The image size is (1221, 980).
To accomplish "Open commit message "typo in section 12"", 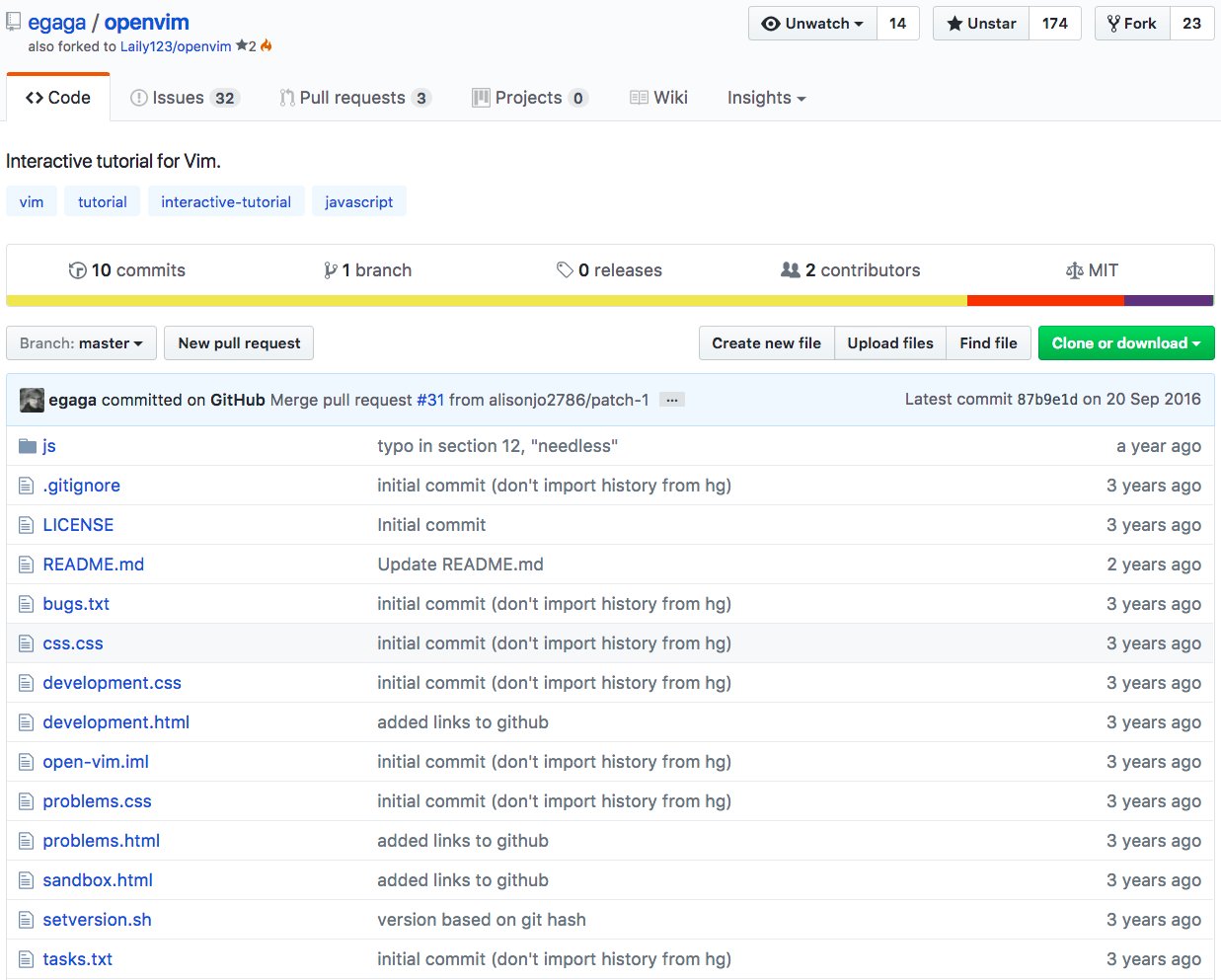I will (497, 446).
